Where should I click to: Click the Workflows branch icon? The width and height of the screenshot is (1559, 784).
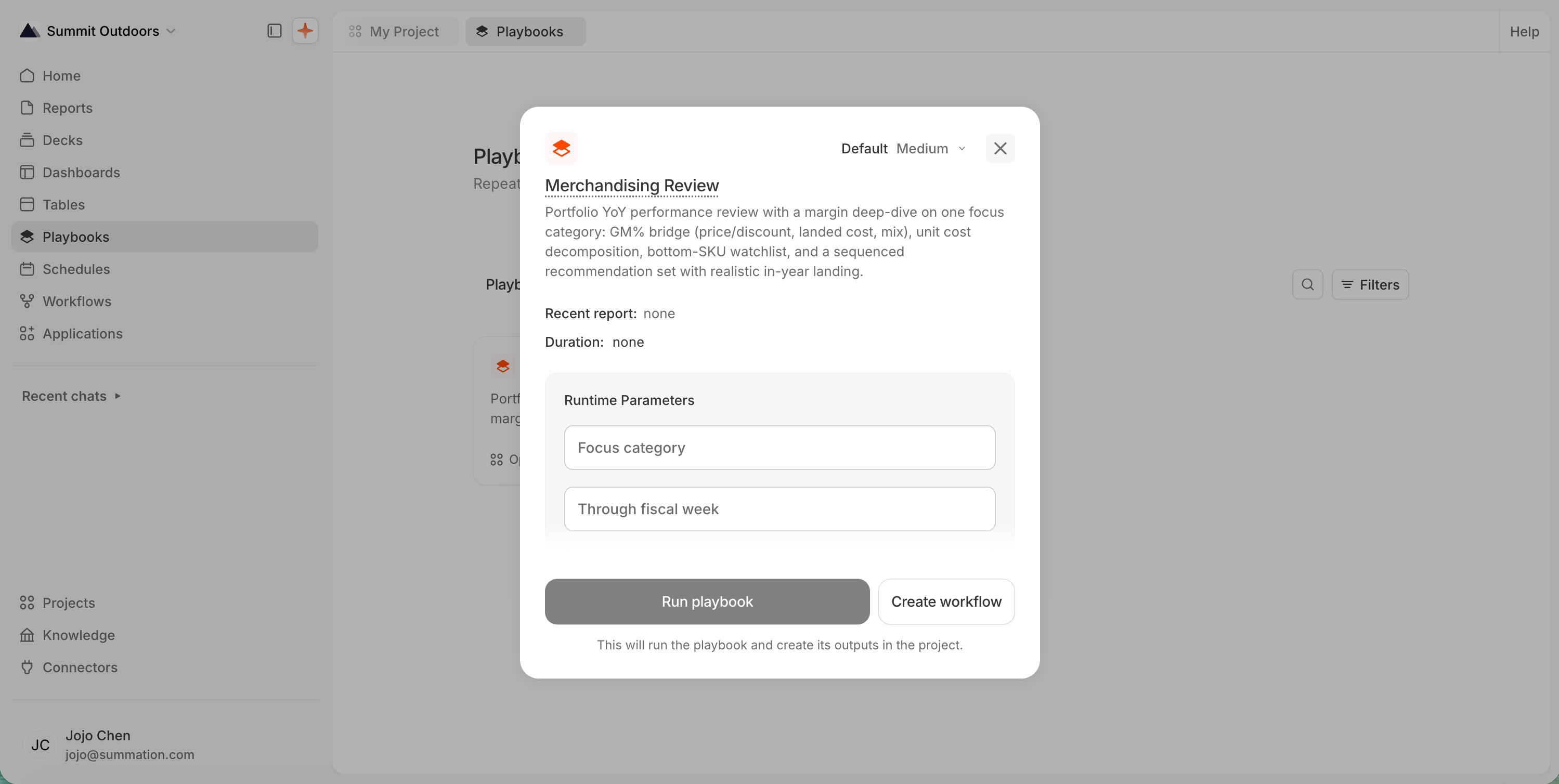click(27, 301)
